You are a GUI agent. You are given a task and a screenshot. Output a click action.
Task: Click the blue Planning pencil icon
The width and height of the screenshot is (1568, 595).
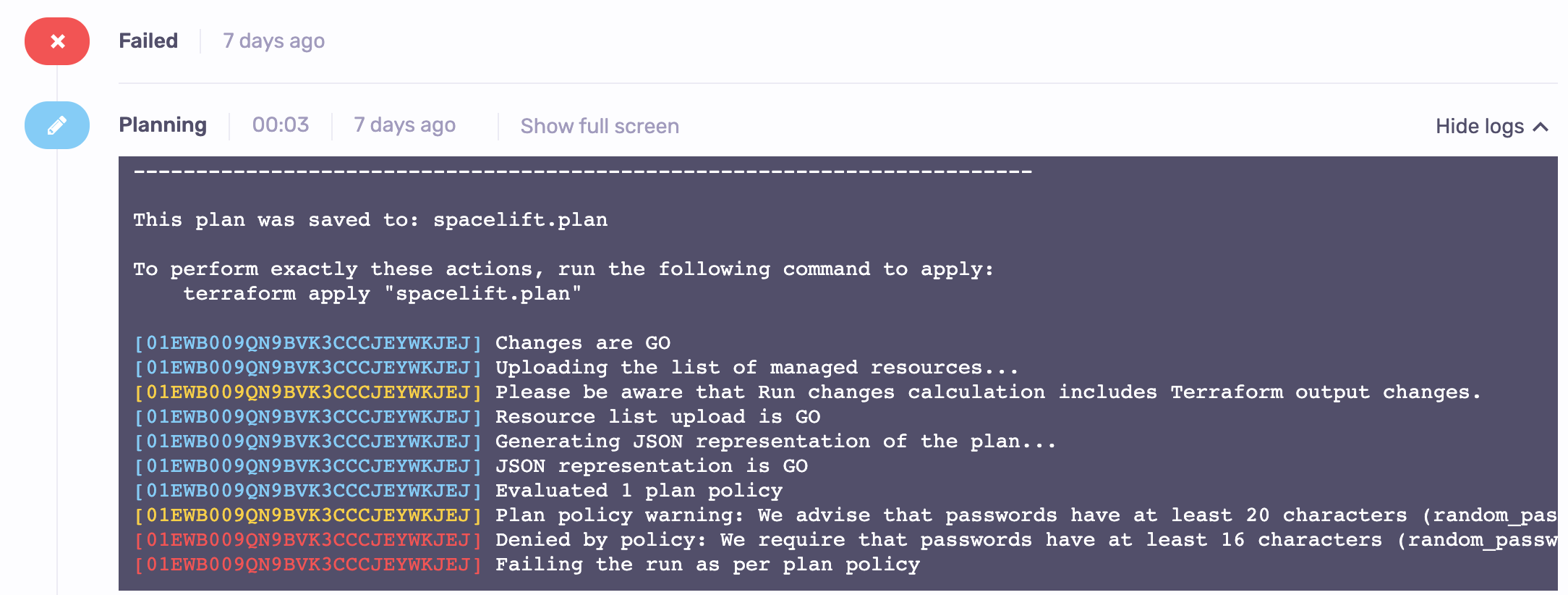[x=57, y=125]
